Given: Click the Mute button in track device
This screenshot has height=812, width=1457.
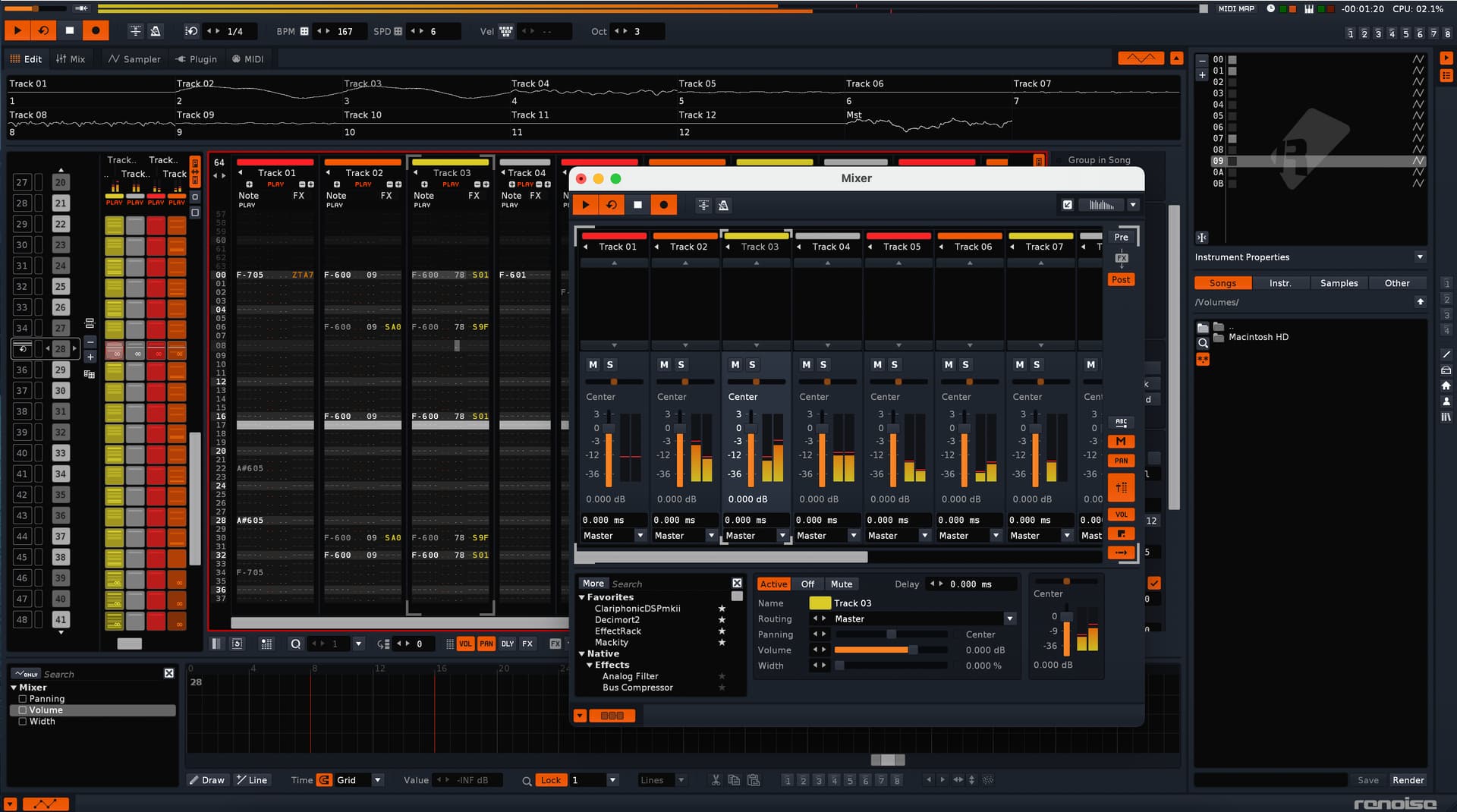Looking at the screenshot, I should point(841,584).
